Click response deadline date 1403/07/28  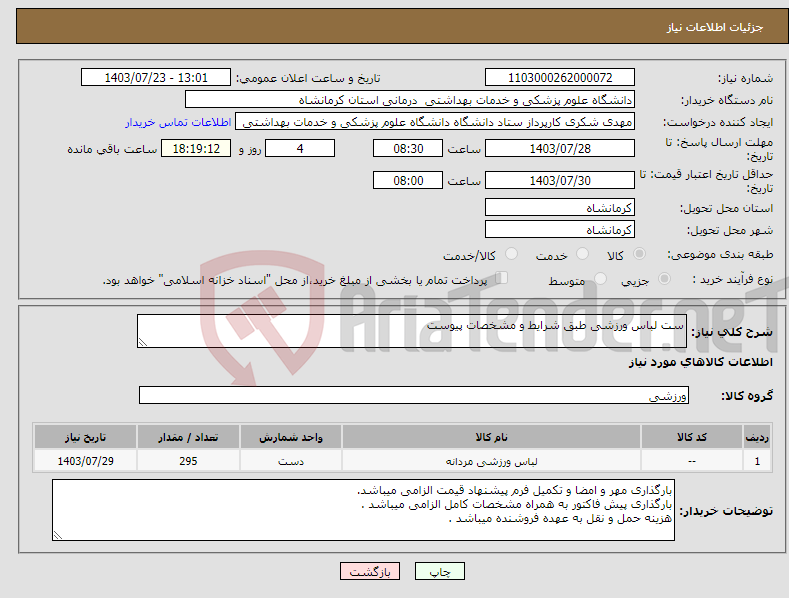click(560, 148)
